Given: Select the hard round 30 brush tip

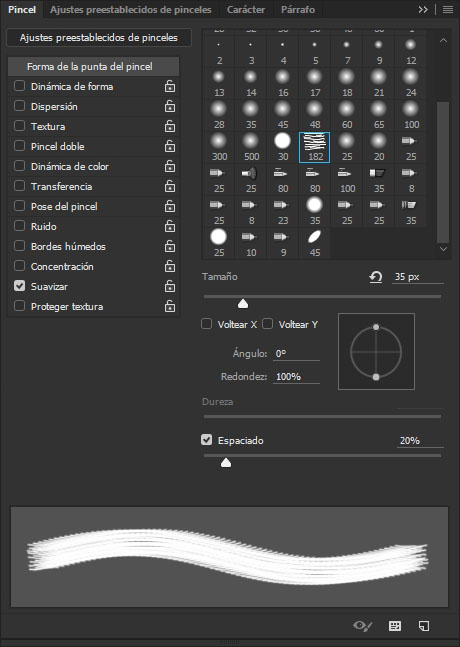Looking at the screenshot, I should 283,147.
